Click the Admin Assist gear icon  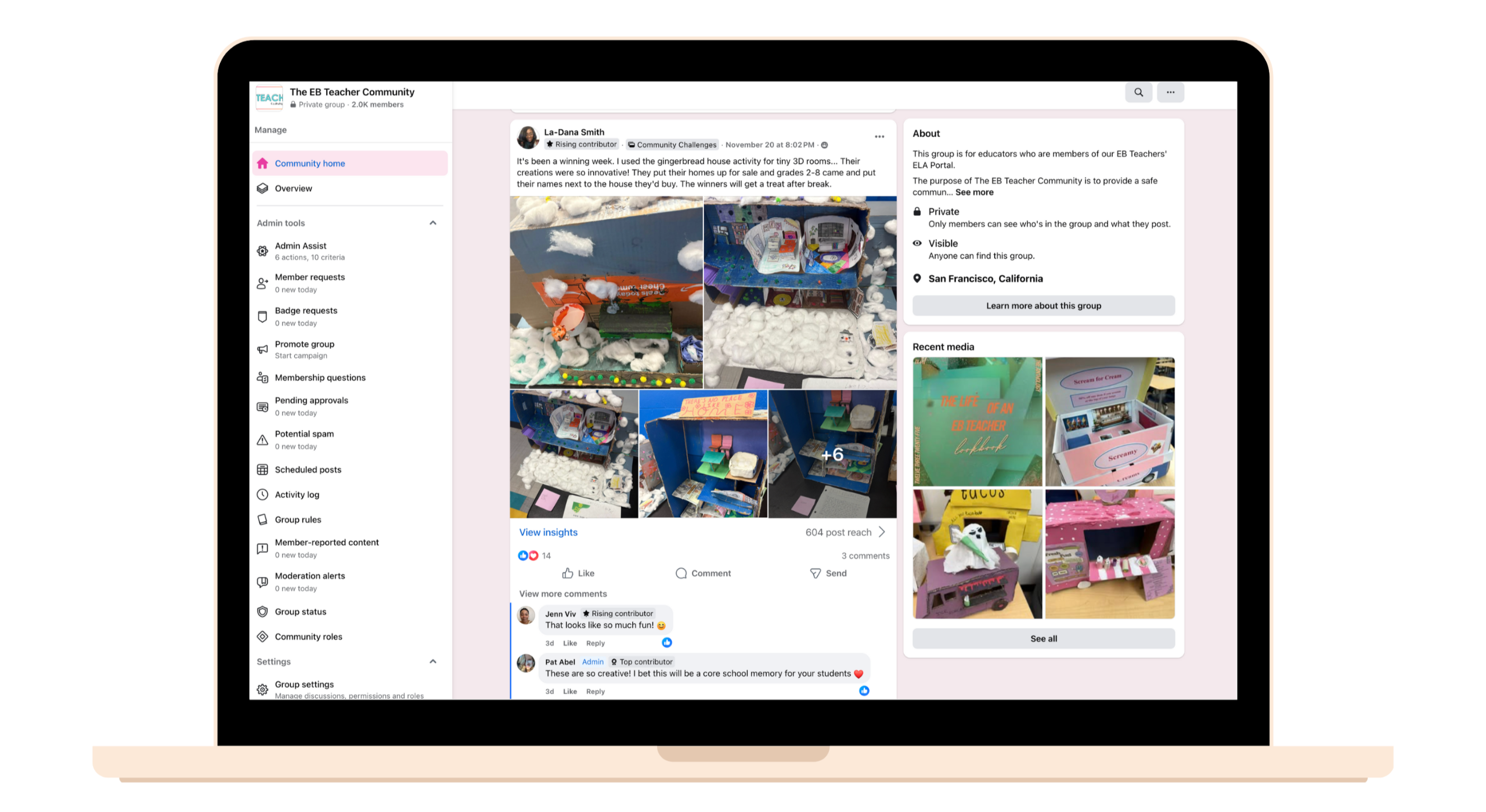click(262, 251)
